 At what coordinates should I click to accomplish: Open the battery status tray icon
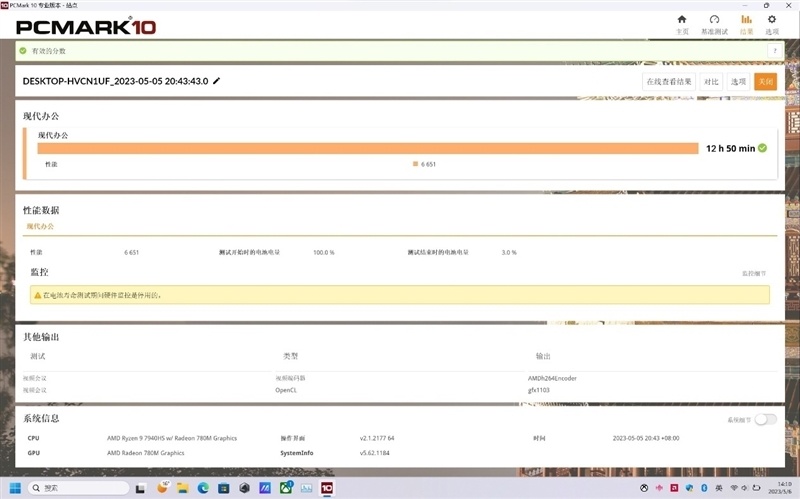757,488
